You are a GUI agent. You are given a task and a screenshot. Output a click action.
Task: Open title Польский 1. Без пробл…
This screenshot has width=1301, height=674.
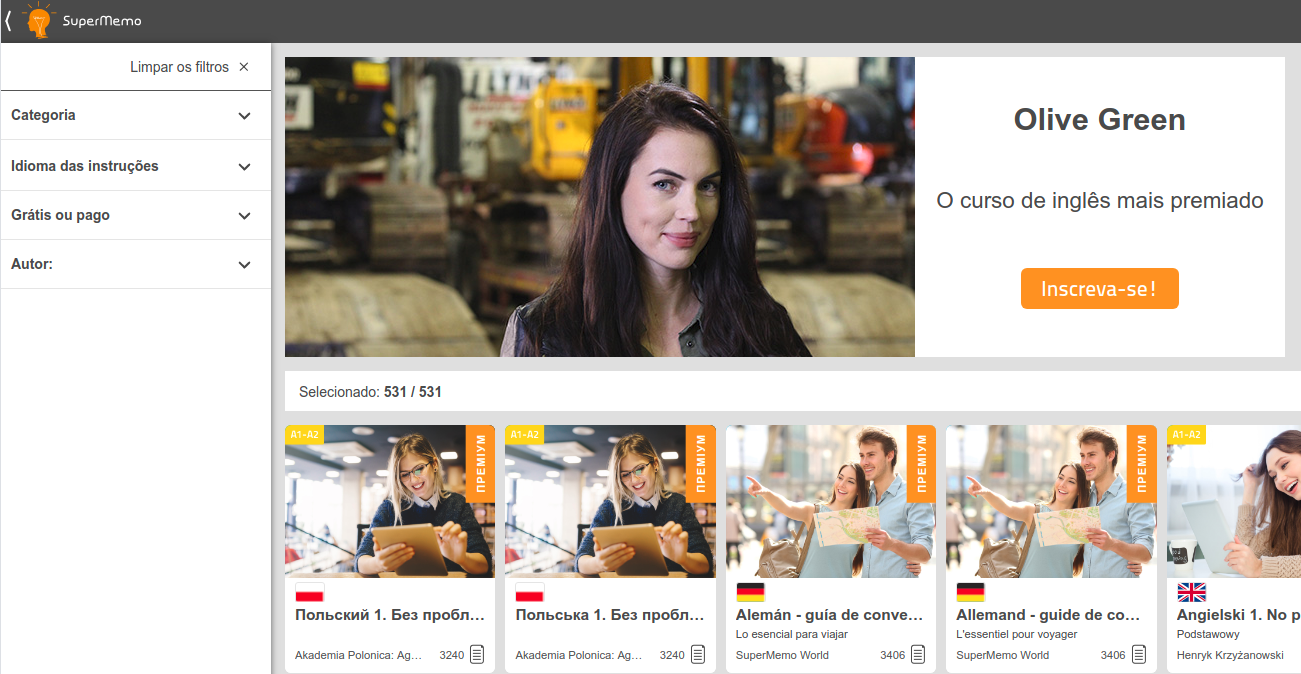click(x=390, y=615)
